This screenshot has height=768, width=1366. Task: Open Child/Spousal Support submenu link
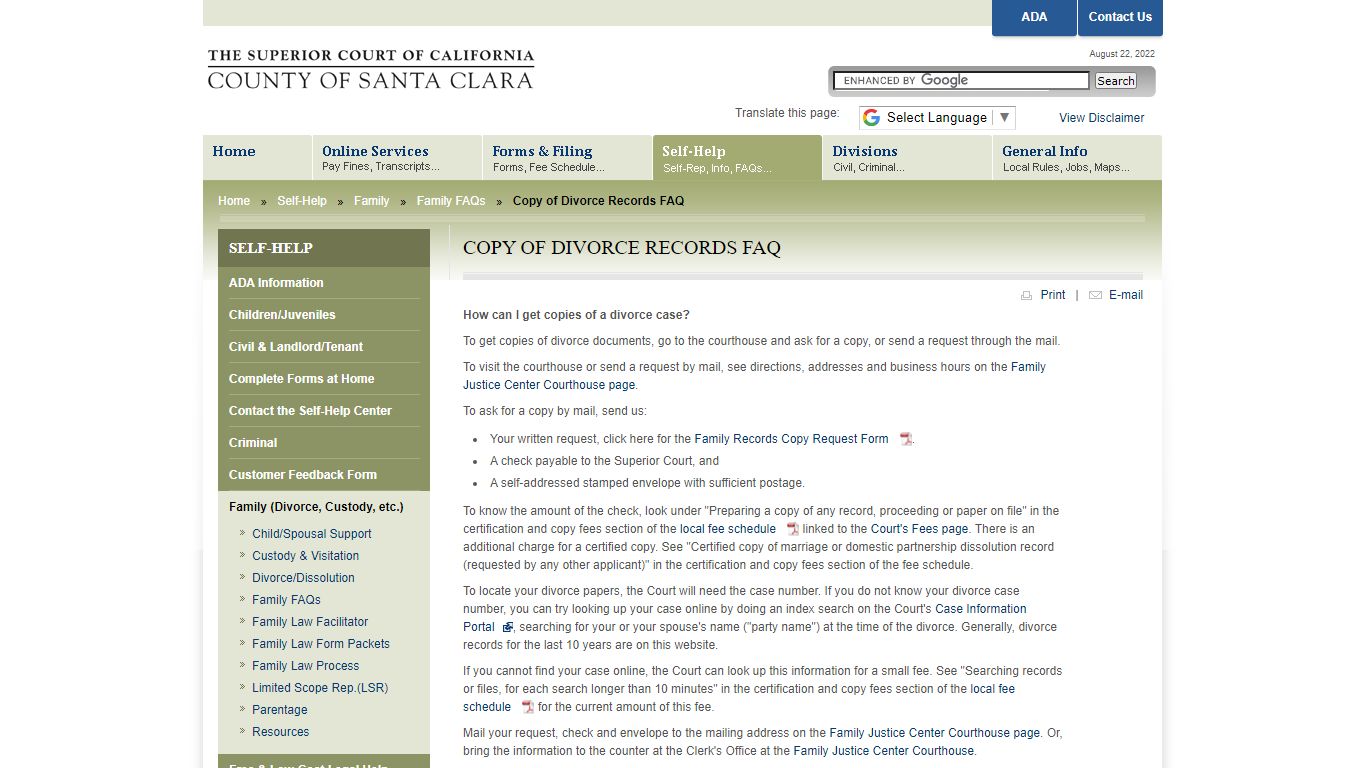pyautogui.click(x=311, y=534)
